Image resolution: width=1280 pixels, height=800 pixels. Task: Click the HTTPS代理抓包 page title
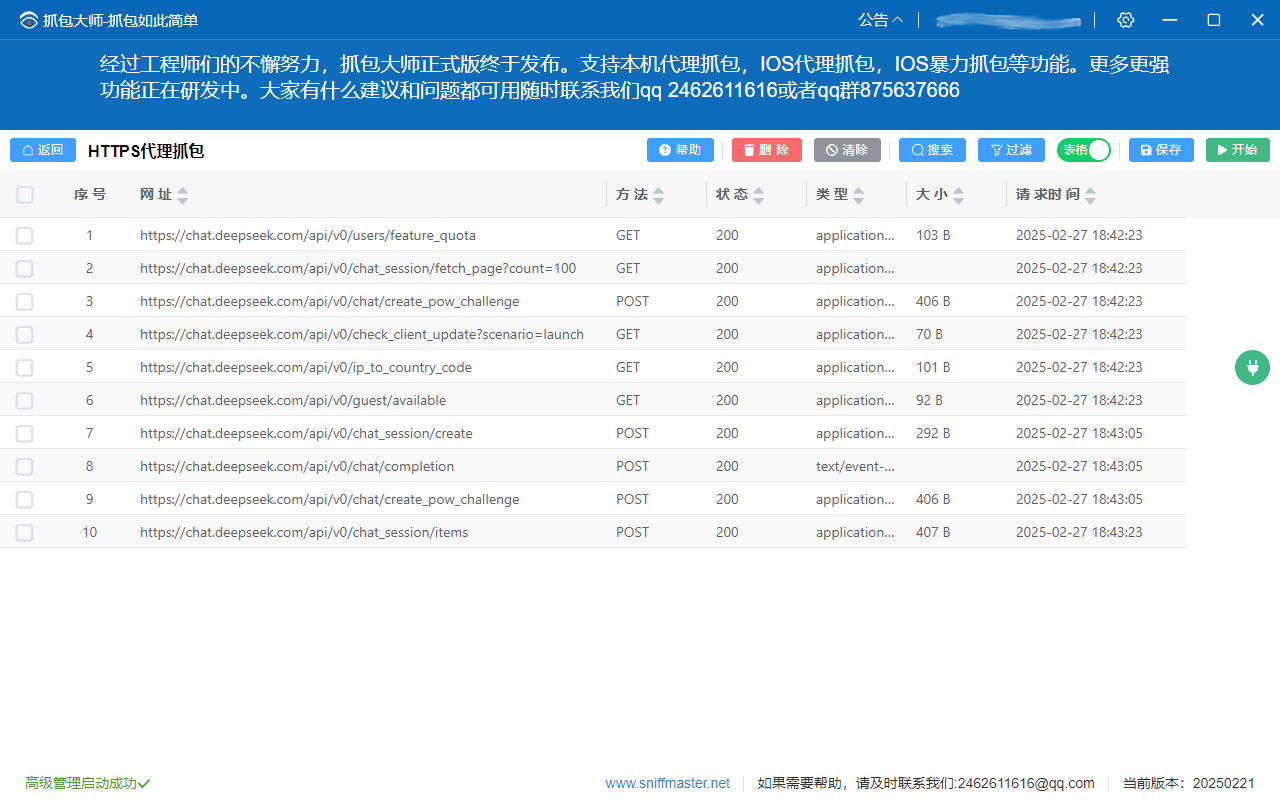146,151
